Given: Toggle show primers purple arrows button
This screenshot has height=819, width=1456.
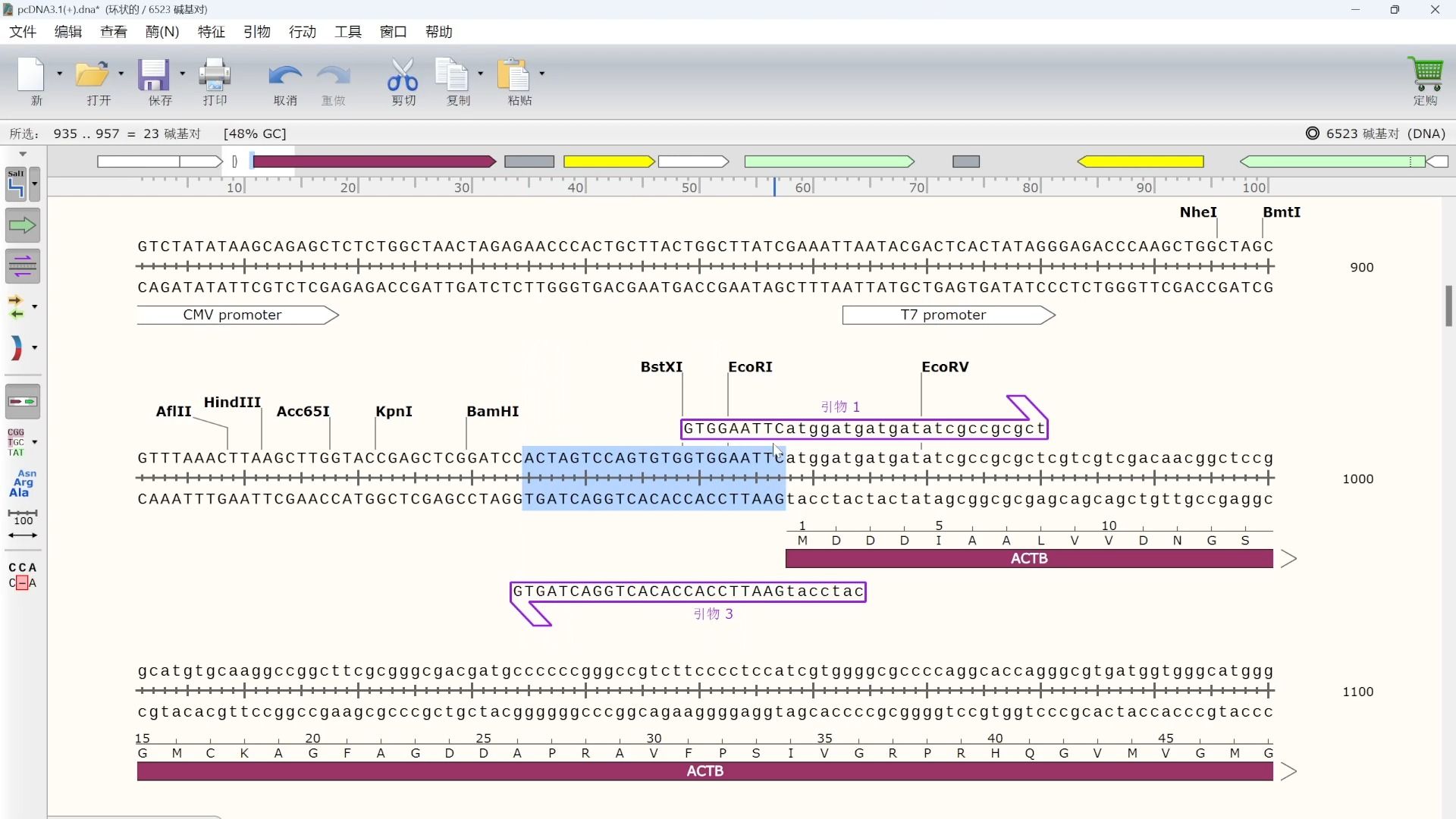Looking at the screenshot, I should [x=23, y=265].
